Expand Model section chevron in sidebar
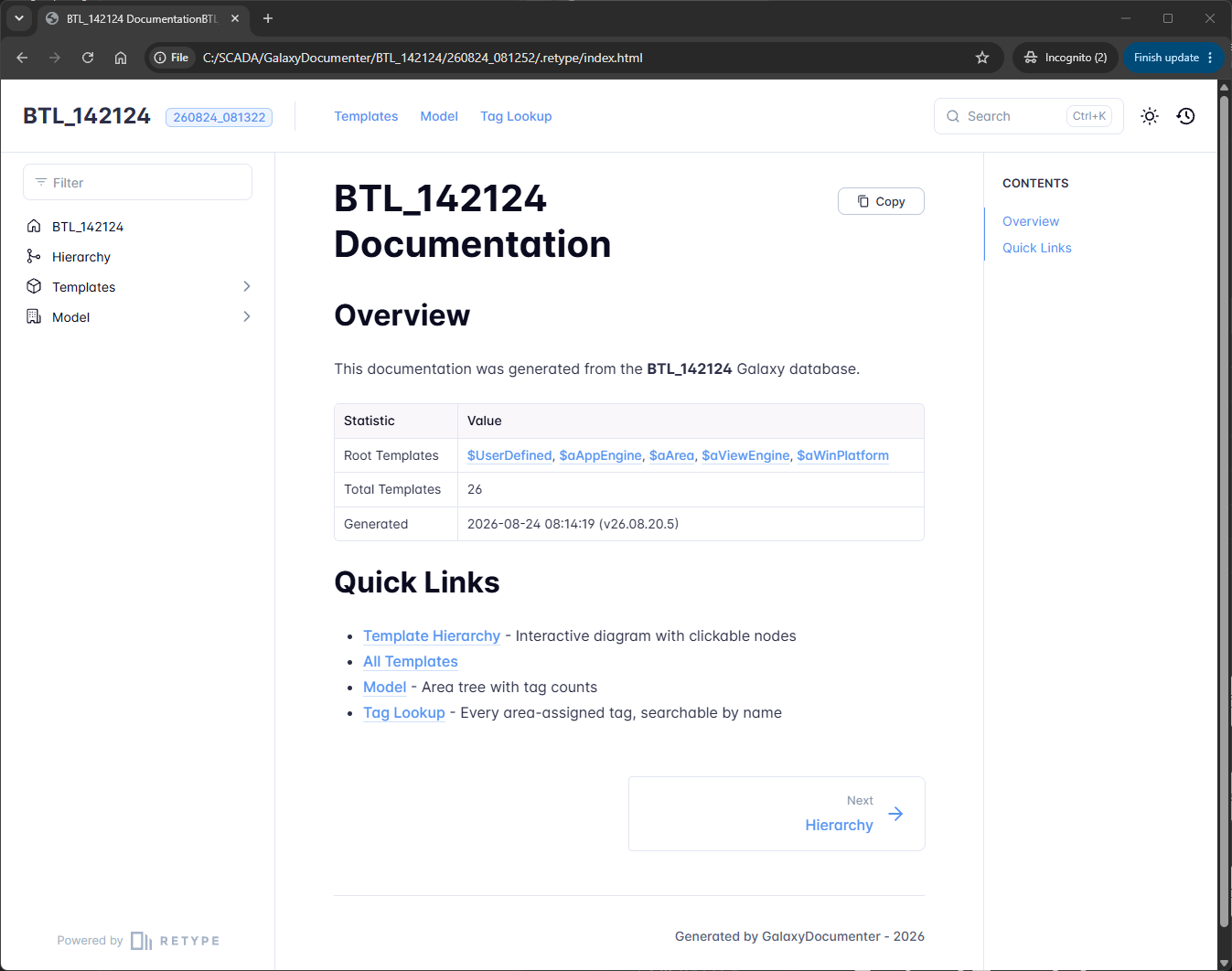This screenshot has width=1232, height=971. click(x=247, y=316)
